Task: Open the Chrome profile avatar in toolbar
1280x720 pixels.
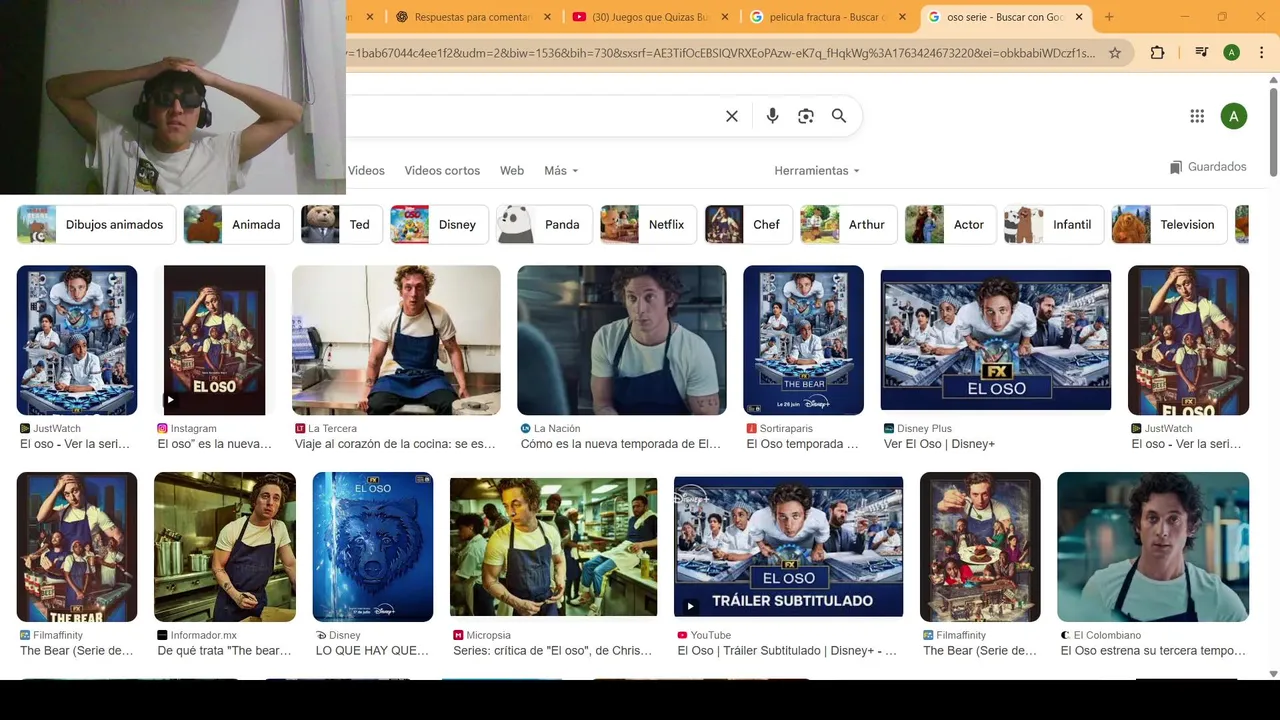Action: tap(1232, 53)
